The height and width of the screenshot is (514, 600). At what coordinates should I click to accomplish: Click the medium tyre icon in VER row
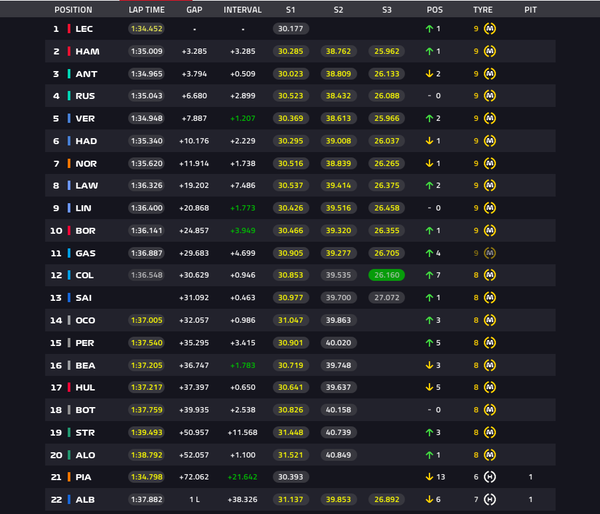(x=490, y=118)
